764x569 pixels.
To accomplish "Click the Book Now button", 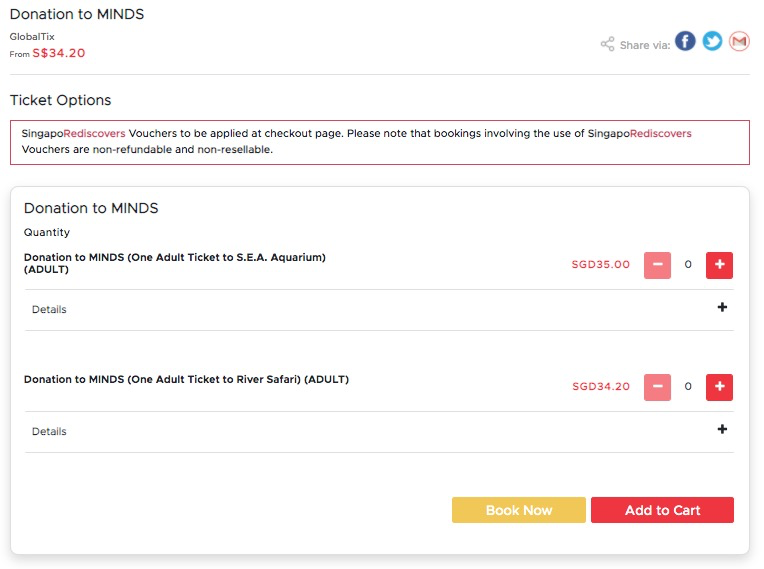I will tap(519, 510).
